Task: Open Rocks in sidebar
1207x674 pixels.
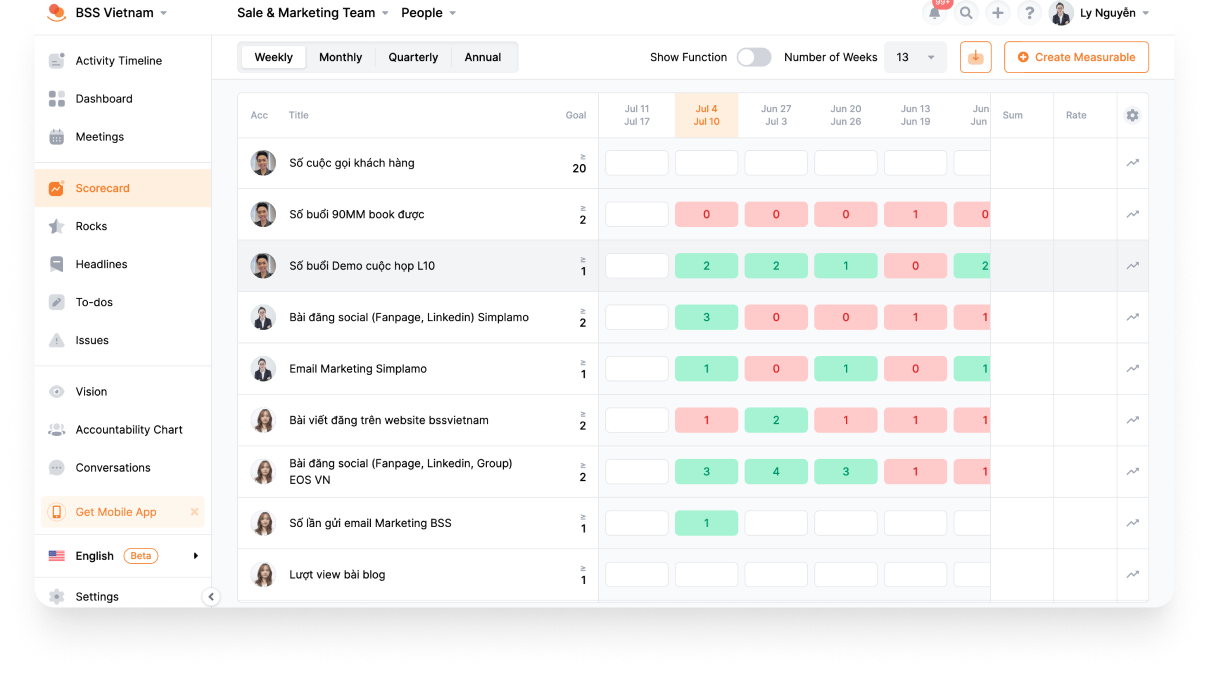Action: (124, 226)
